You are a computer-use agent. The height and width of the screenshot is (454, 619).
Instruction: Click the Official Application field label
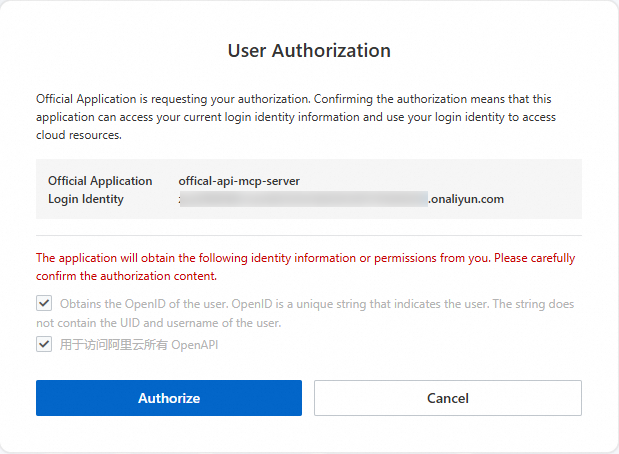coord(100,181)
